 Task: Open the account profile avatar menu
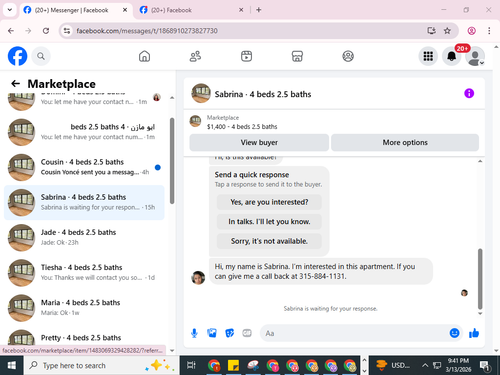point(475,56)
